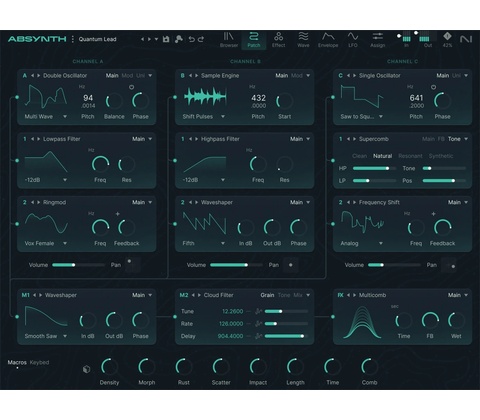
Task: Click the Density macro knob
Action: (109, 367)
